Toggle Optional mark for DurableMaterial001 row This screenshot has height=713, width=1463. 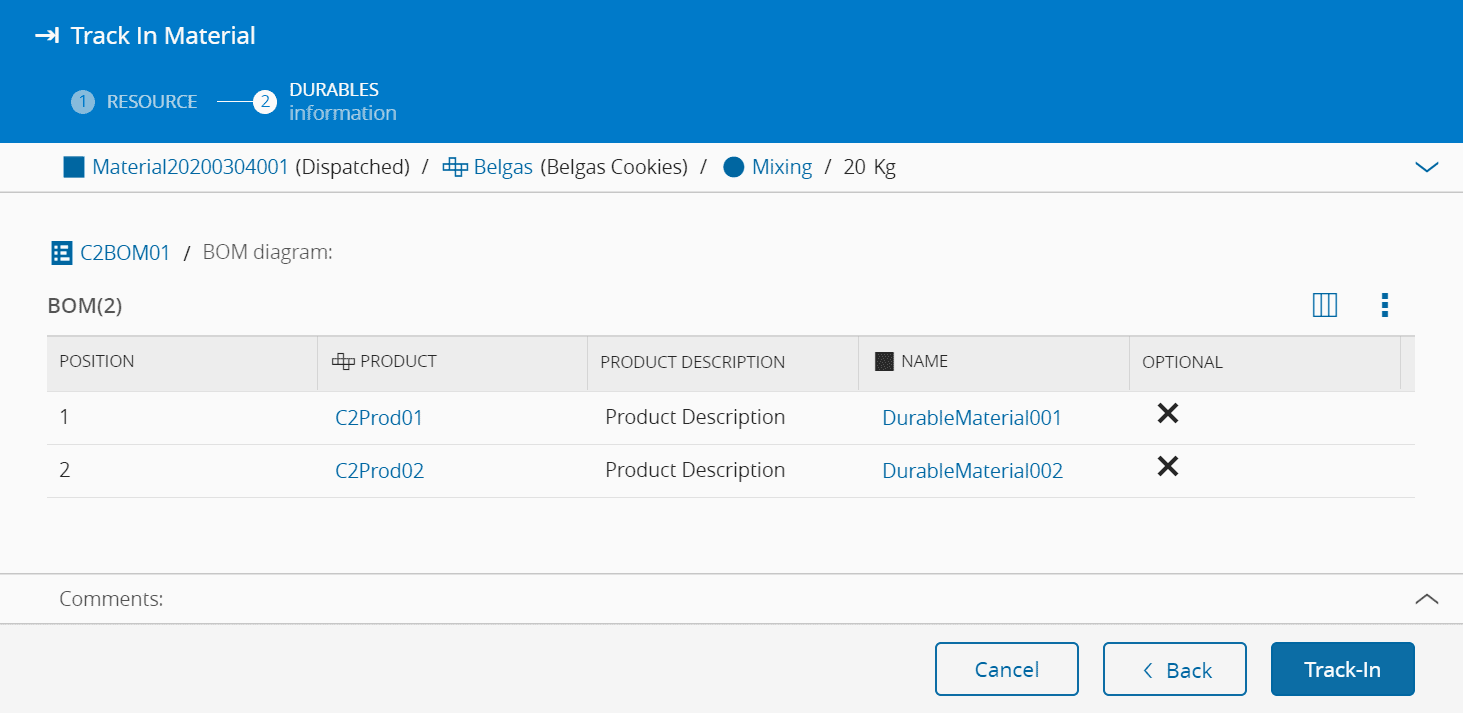point(1167,414)
